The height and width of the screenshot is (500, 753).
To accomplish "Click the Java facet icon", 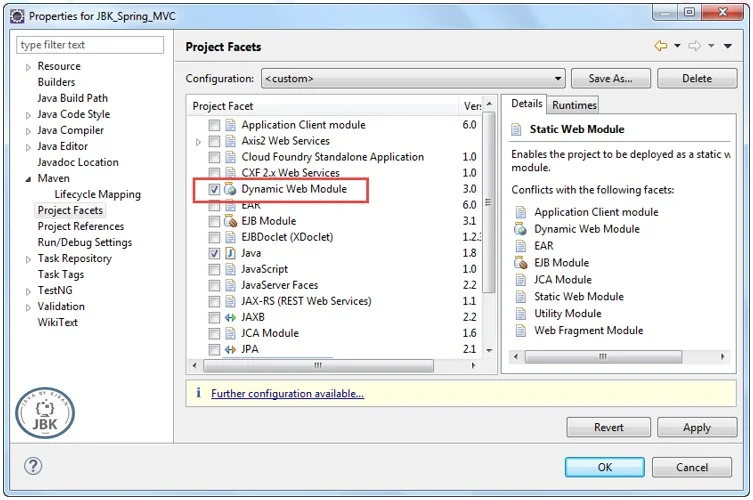I will click(x=231, y=253).
